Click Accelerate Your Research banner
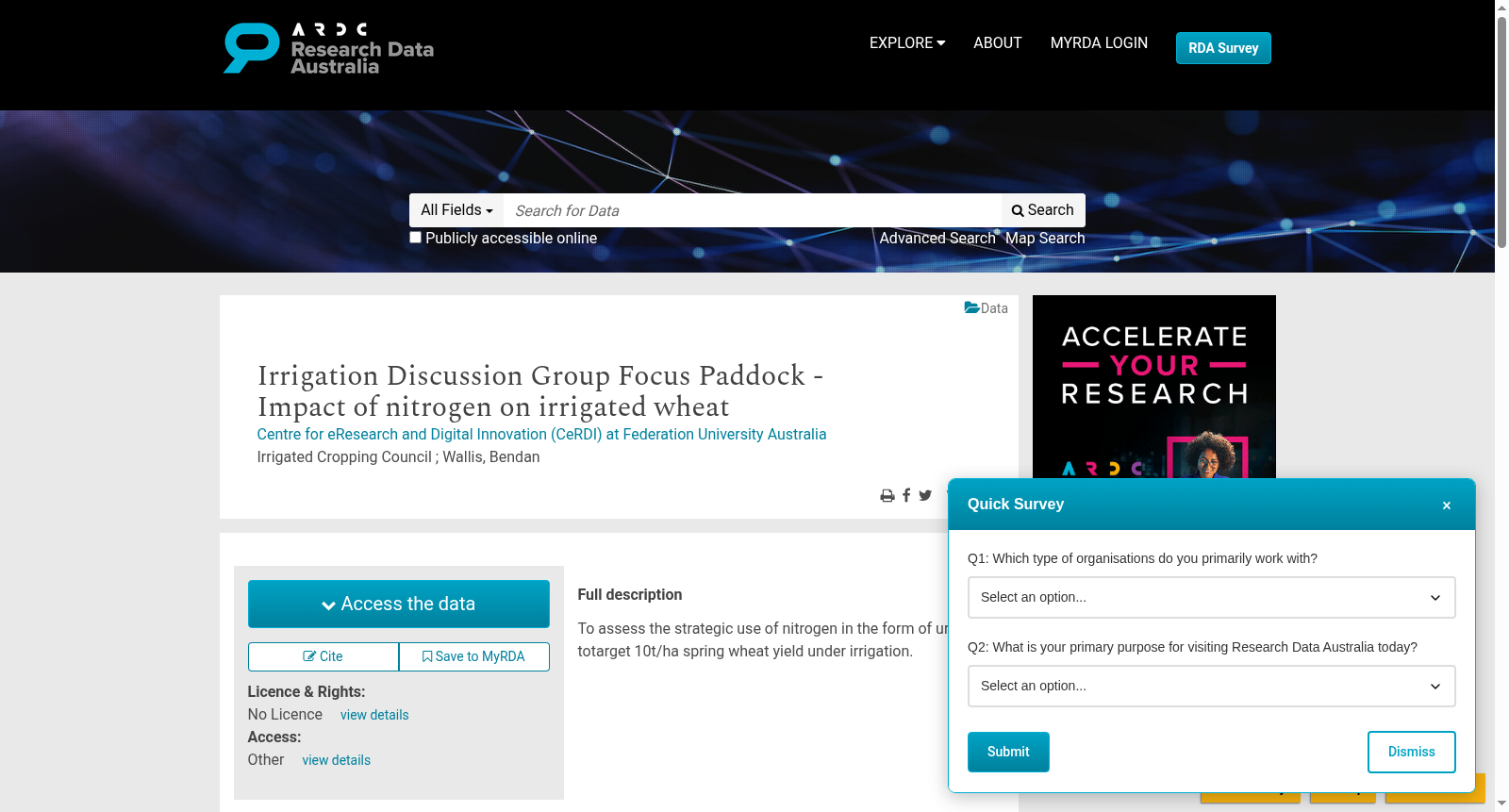Viewport: 1509px width, 812px height. (1153, 387)
